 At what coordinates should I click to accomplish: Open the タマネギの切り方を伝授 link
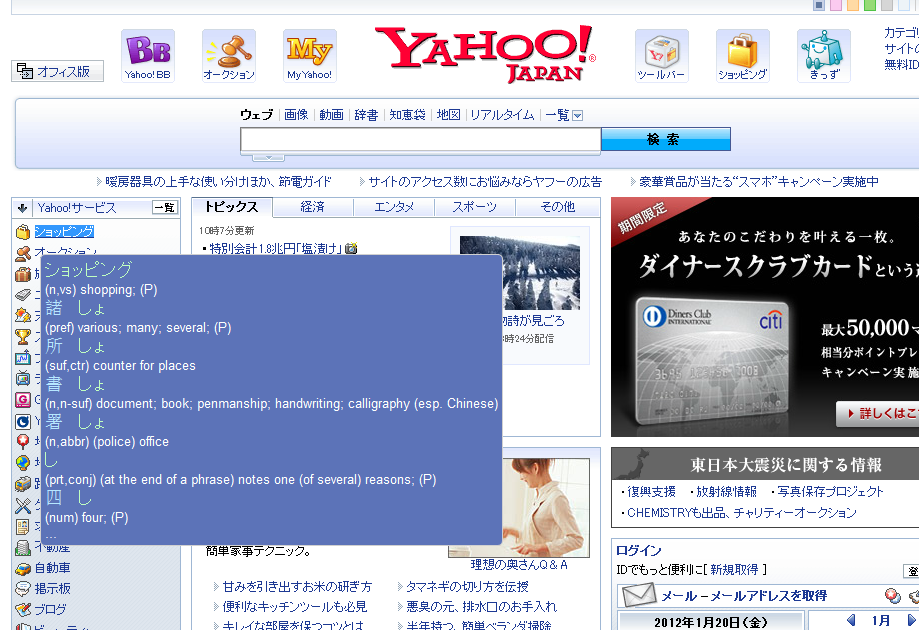click(x=467, y=587)
